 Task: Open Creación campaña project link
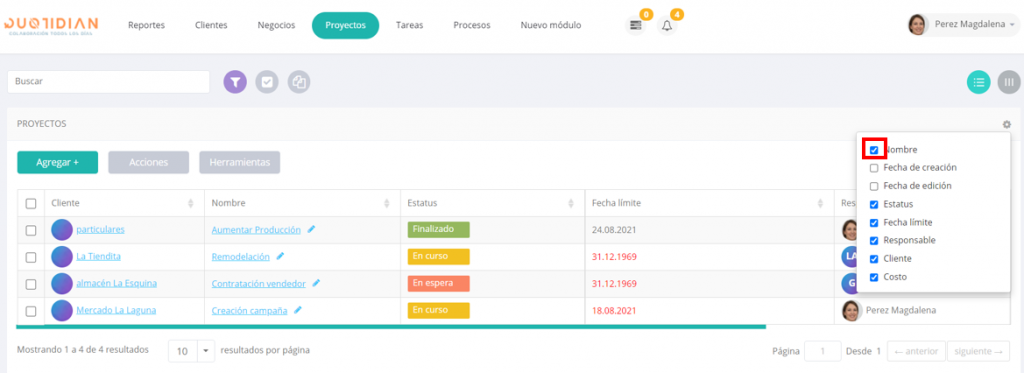[x=249, y=310]
